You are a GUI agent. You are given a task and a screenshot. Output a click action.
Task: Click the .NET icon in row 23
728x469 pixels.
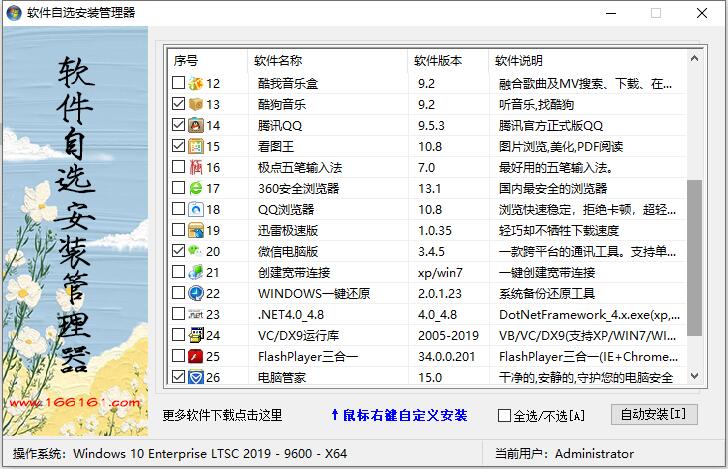click(x=195, y=314)
